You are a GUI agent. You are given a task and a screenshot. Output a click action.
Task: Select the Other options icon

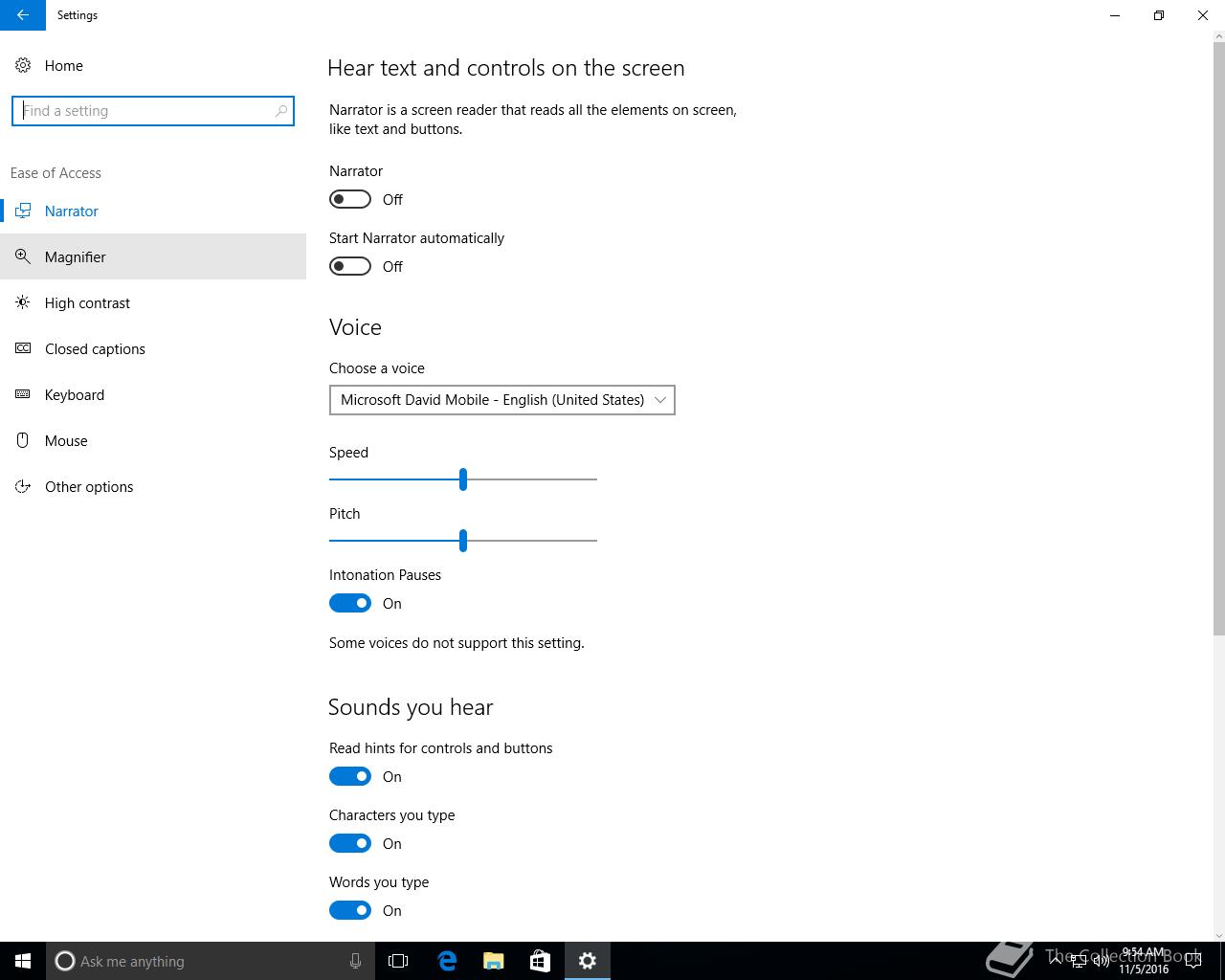[23, 486]
